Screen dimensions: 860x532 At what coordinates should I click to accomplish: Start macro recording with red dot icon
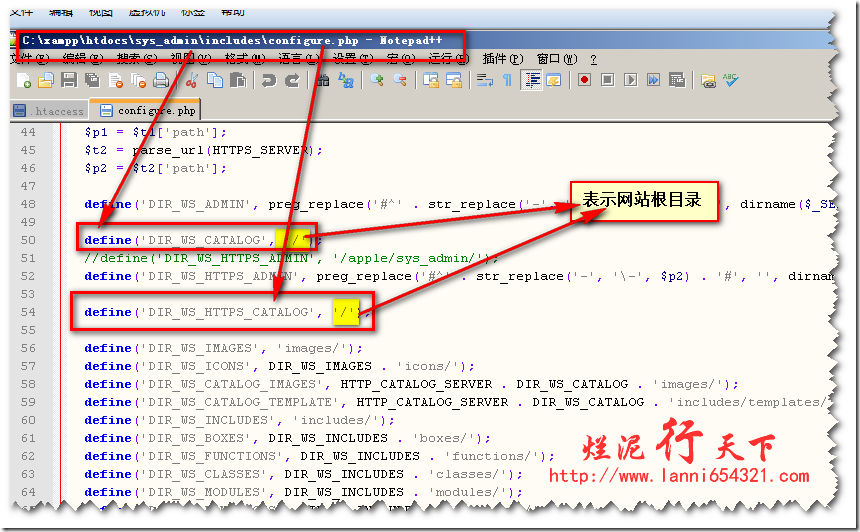coord(584,80)
